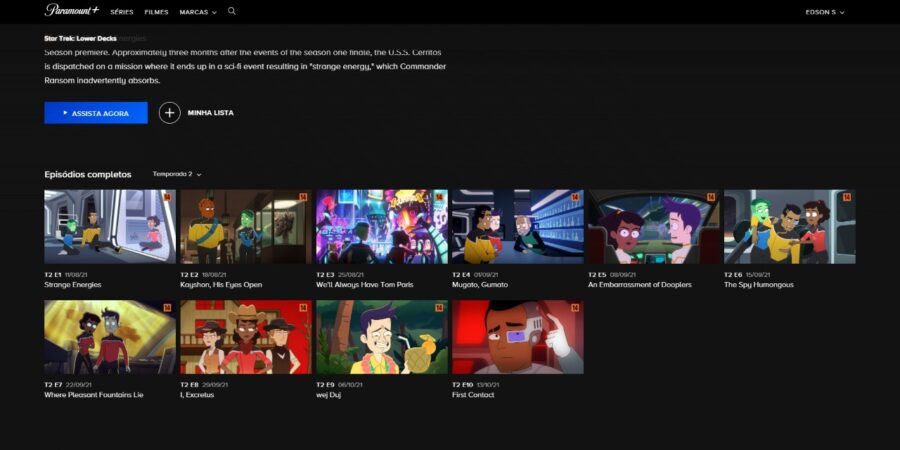Expand the Marcas dropdown menu

click(x=198, y=12)
